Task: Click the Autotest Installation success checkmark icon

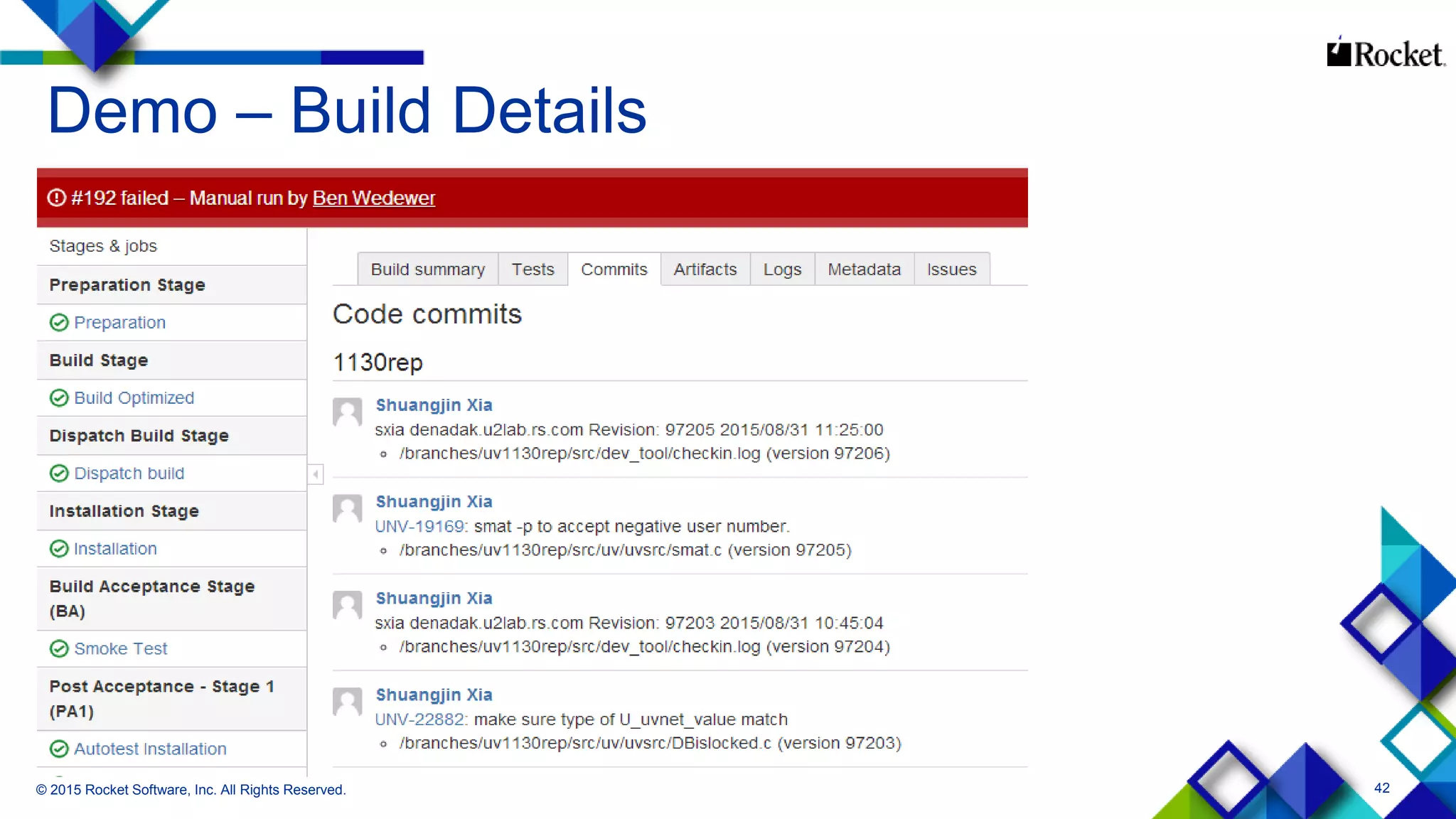Action: tap(59, 749)
